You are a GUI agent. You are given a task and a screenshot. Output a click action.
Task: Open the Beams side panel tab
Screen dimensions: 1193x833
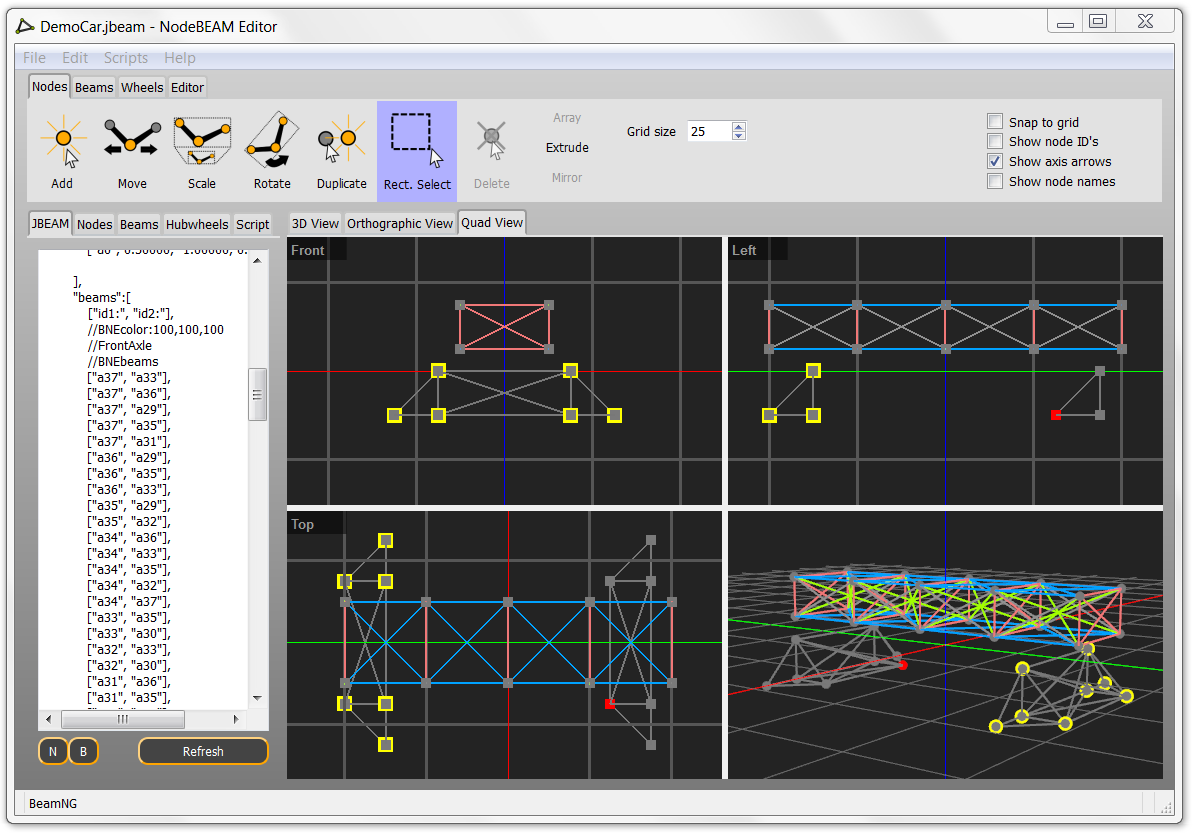point(139,224)
